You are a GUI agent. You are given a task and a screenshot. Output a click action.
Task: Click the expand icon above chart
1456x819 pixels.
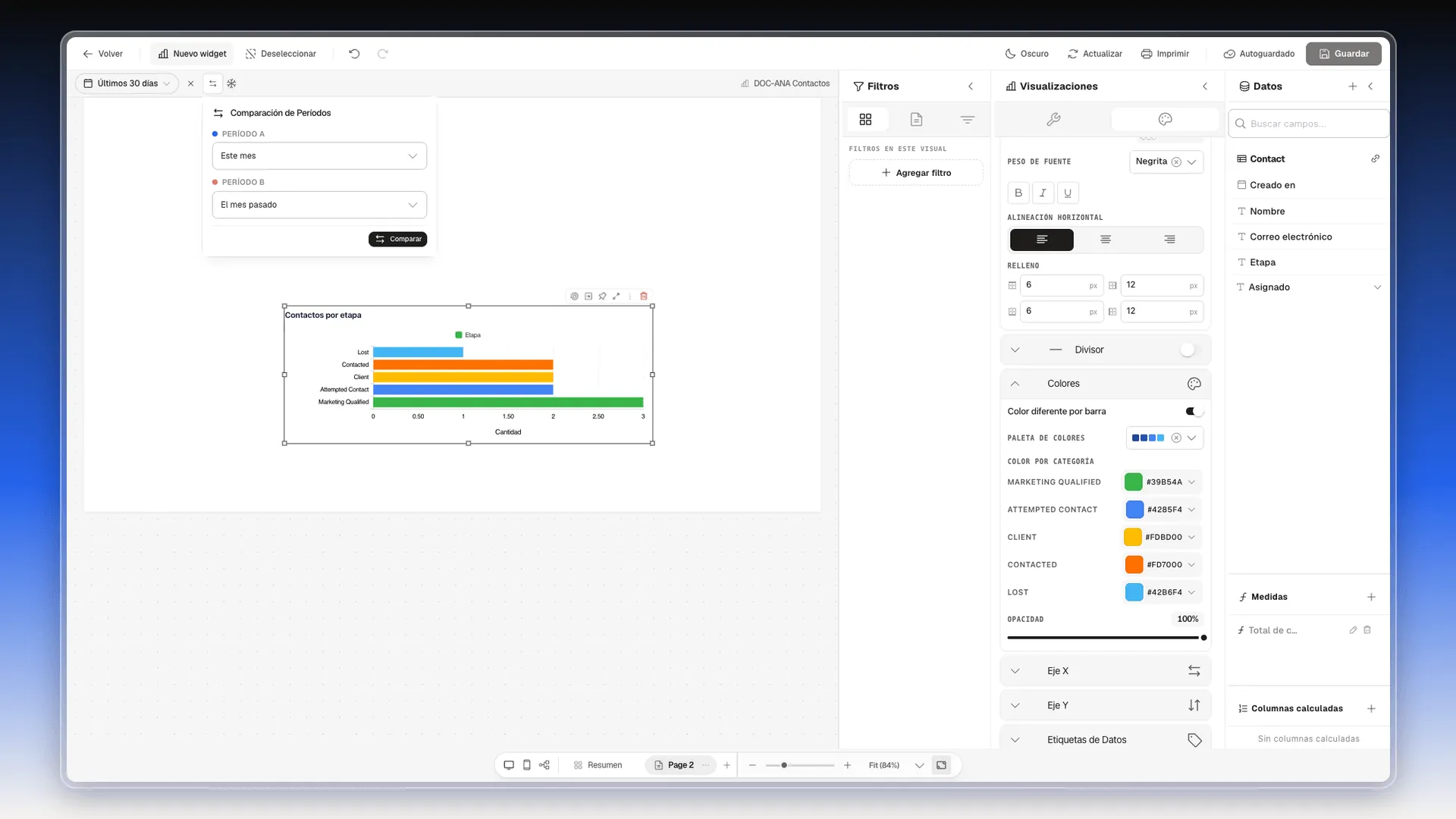click(617, 297)
